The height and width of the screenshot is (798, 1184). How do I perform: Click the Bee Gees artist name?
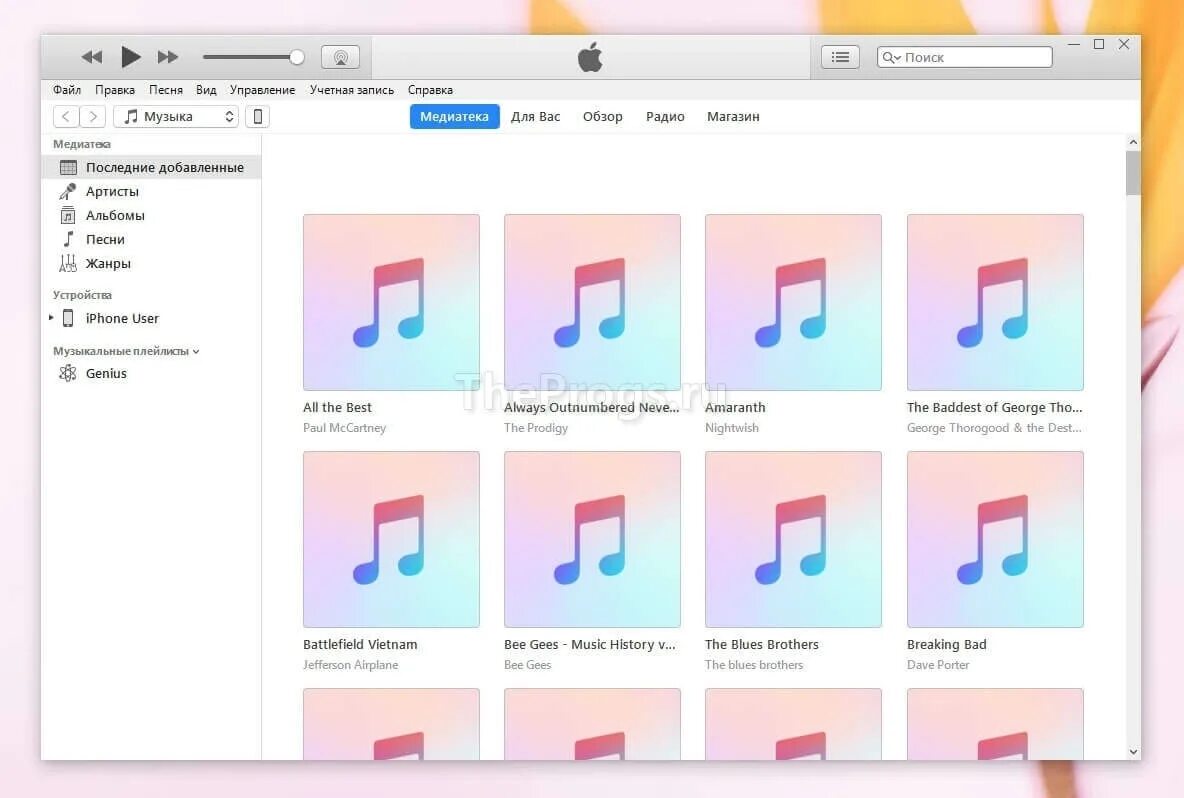point(528,664)
